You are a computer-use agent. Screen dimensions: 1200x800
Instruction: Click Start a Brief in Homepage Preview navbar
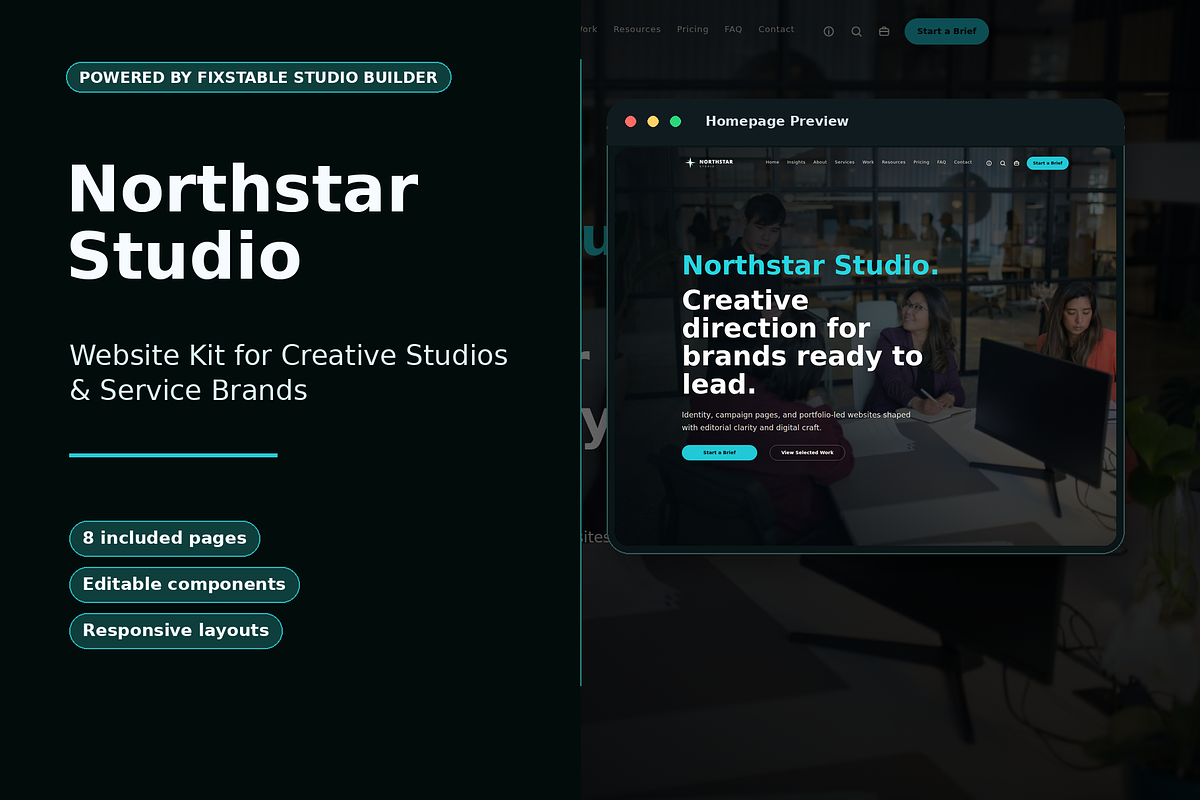tap(1047, 163)
